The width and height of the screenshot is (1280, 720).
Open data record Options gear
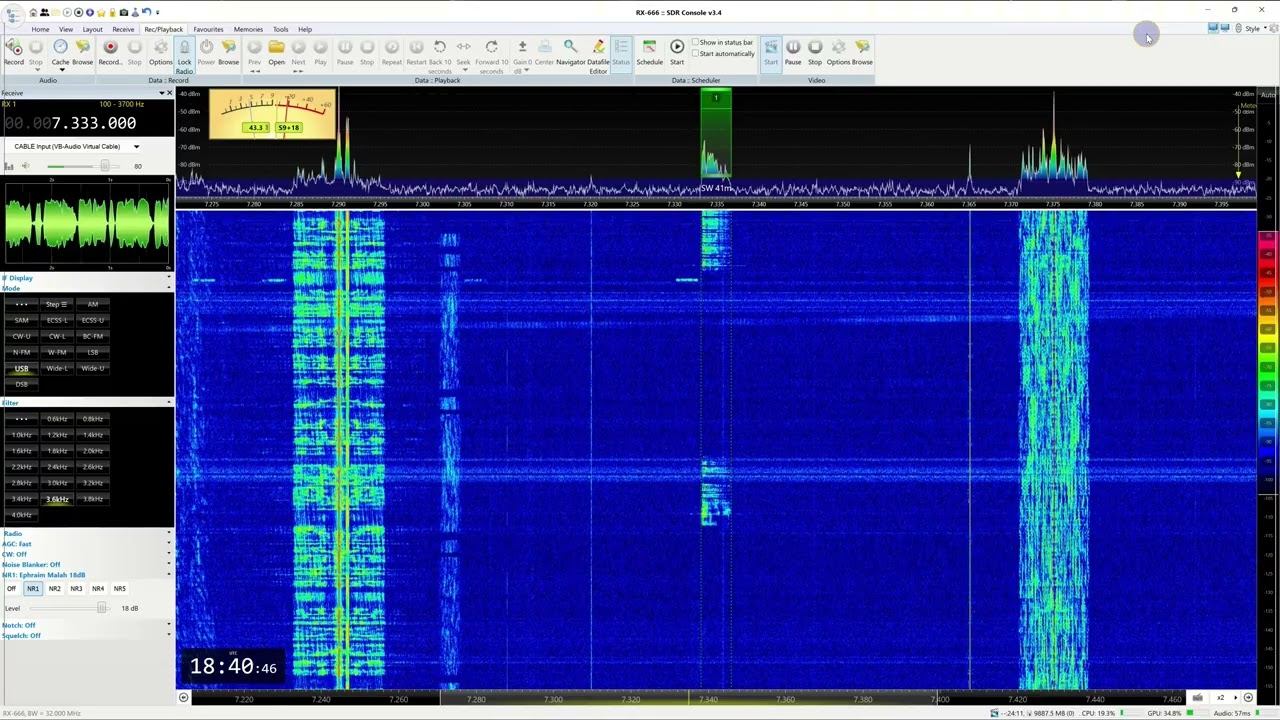click(x=160, y=52)
